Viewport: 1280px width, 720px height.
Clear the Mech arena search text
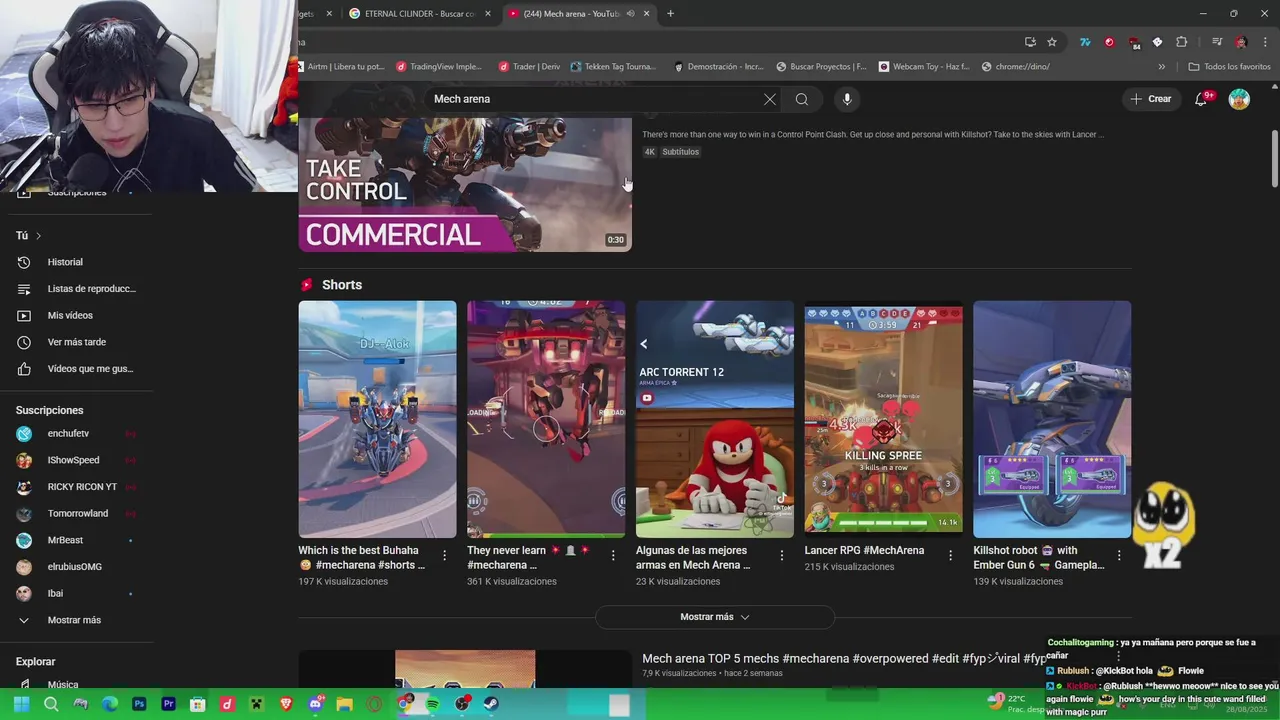tap(769, 99)
